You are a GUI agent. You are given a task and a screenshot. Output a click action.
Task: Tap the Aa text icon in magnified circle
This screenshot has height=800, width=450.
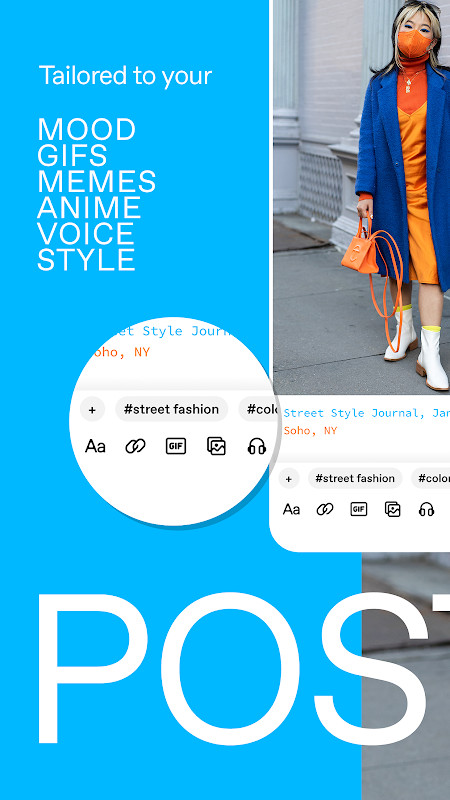coord(95,446)
